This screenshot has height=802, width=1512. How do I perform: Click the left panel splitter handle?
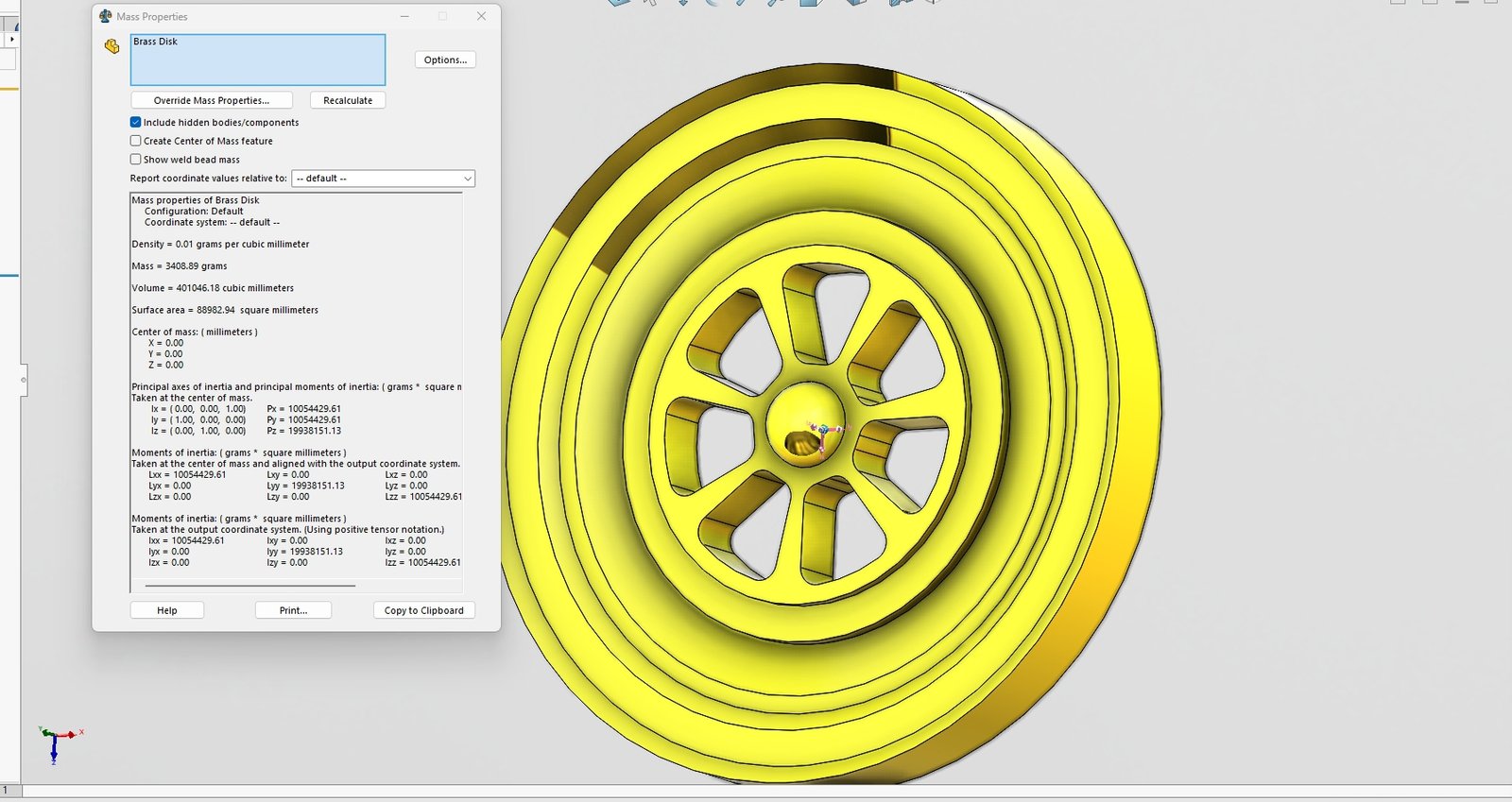24,380
